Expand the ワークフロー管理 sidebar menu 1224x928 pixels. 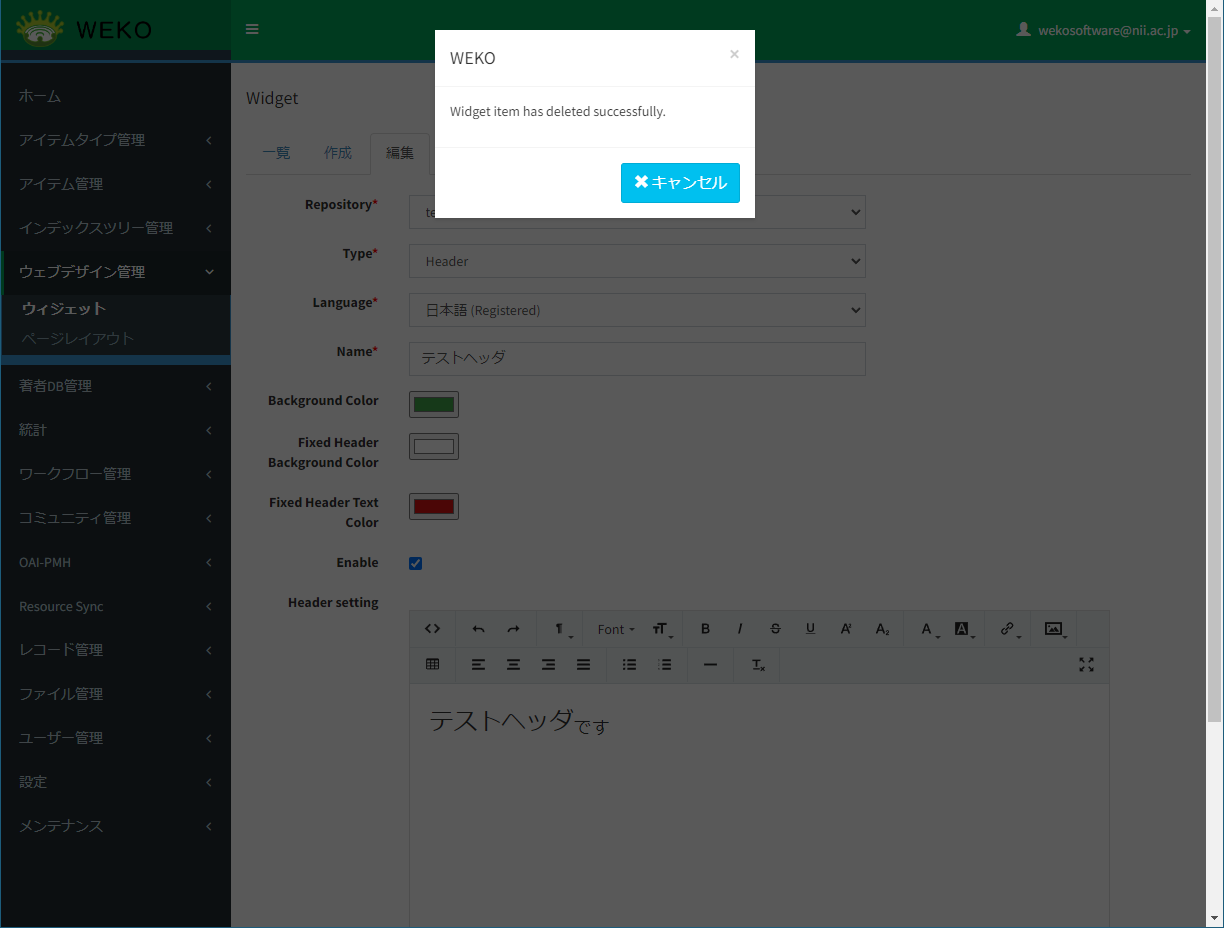[x=116, y=474]
